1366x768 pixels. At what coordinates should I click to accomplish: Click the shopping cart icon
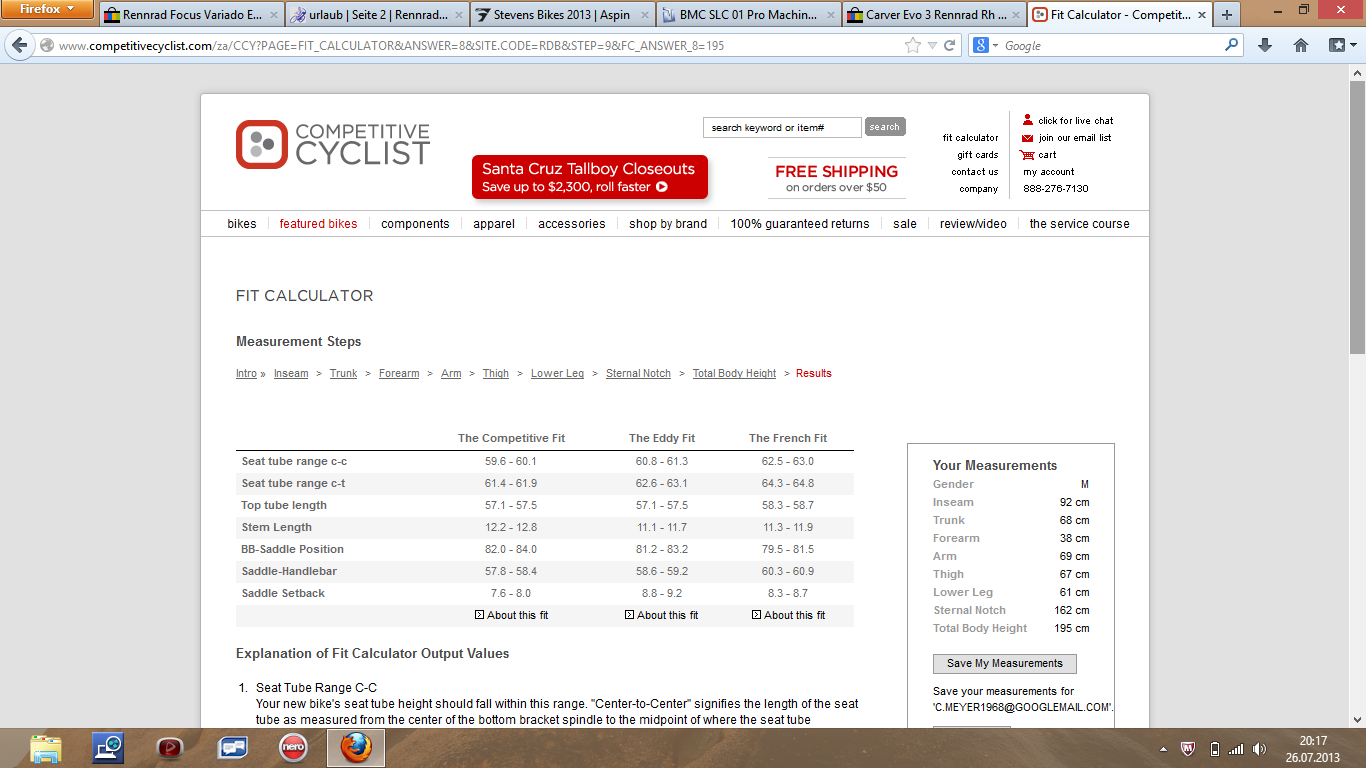pos(1027,155)
